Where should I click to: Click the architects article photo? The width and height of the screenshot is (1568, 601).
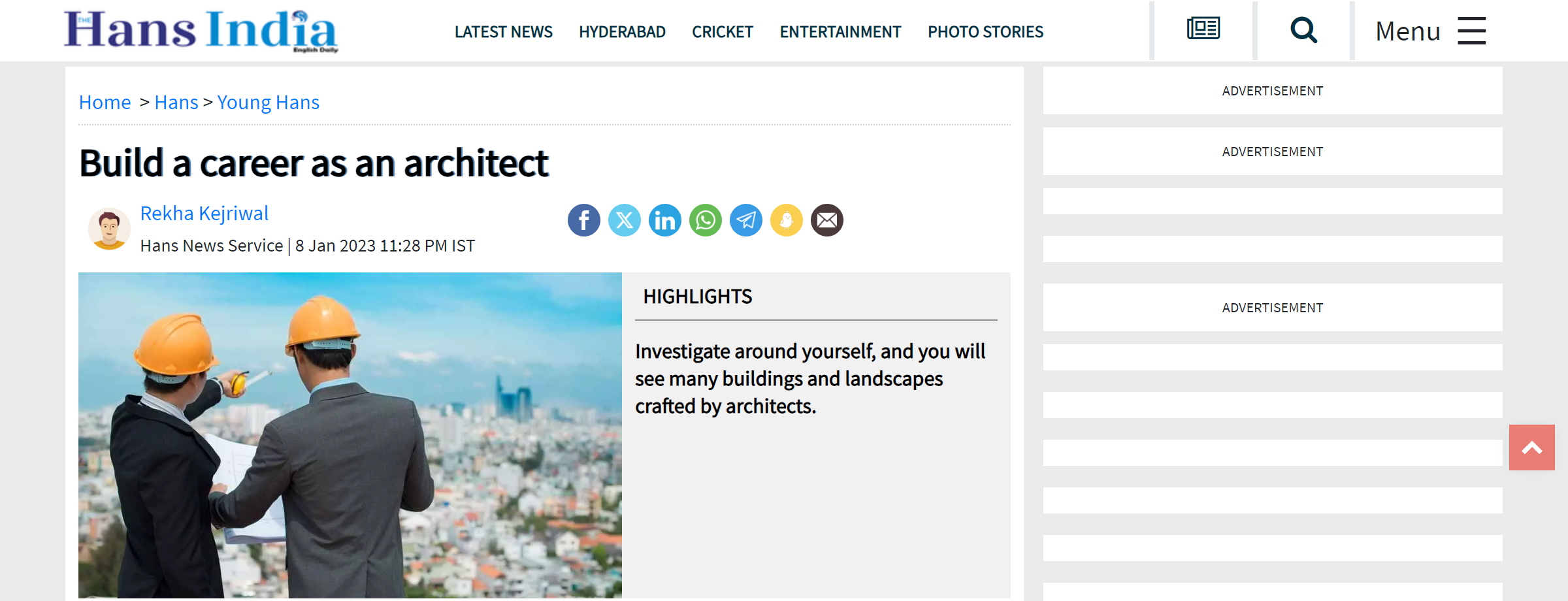click(x=350, y=435)
